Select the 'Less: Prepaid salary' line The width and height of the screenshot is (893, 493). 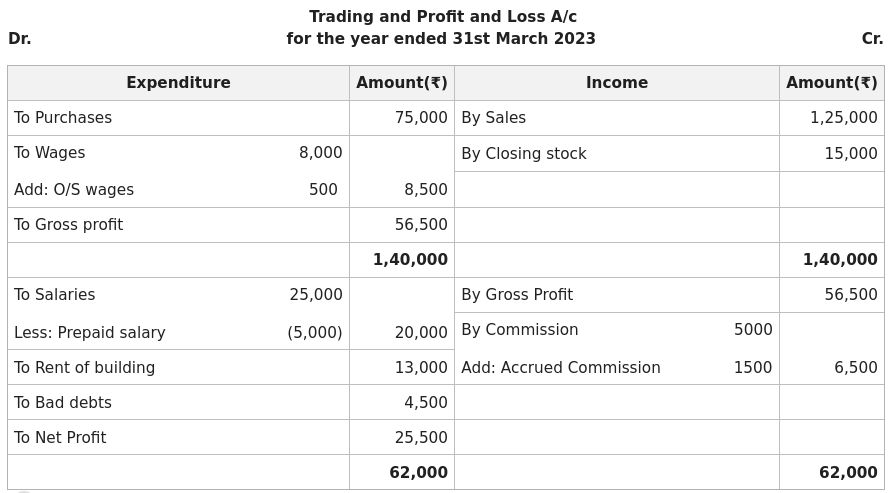[90, 333]
